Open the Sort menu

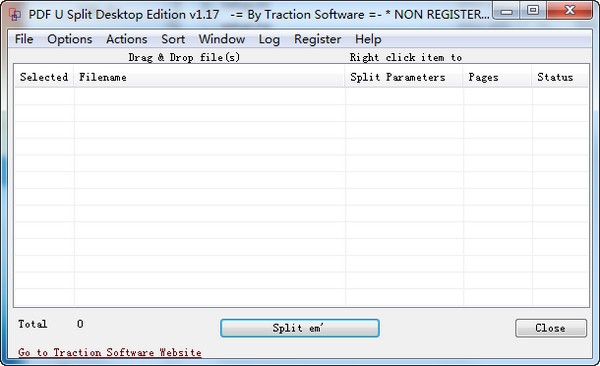pos(173,39)
